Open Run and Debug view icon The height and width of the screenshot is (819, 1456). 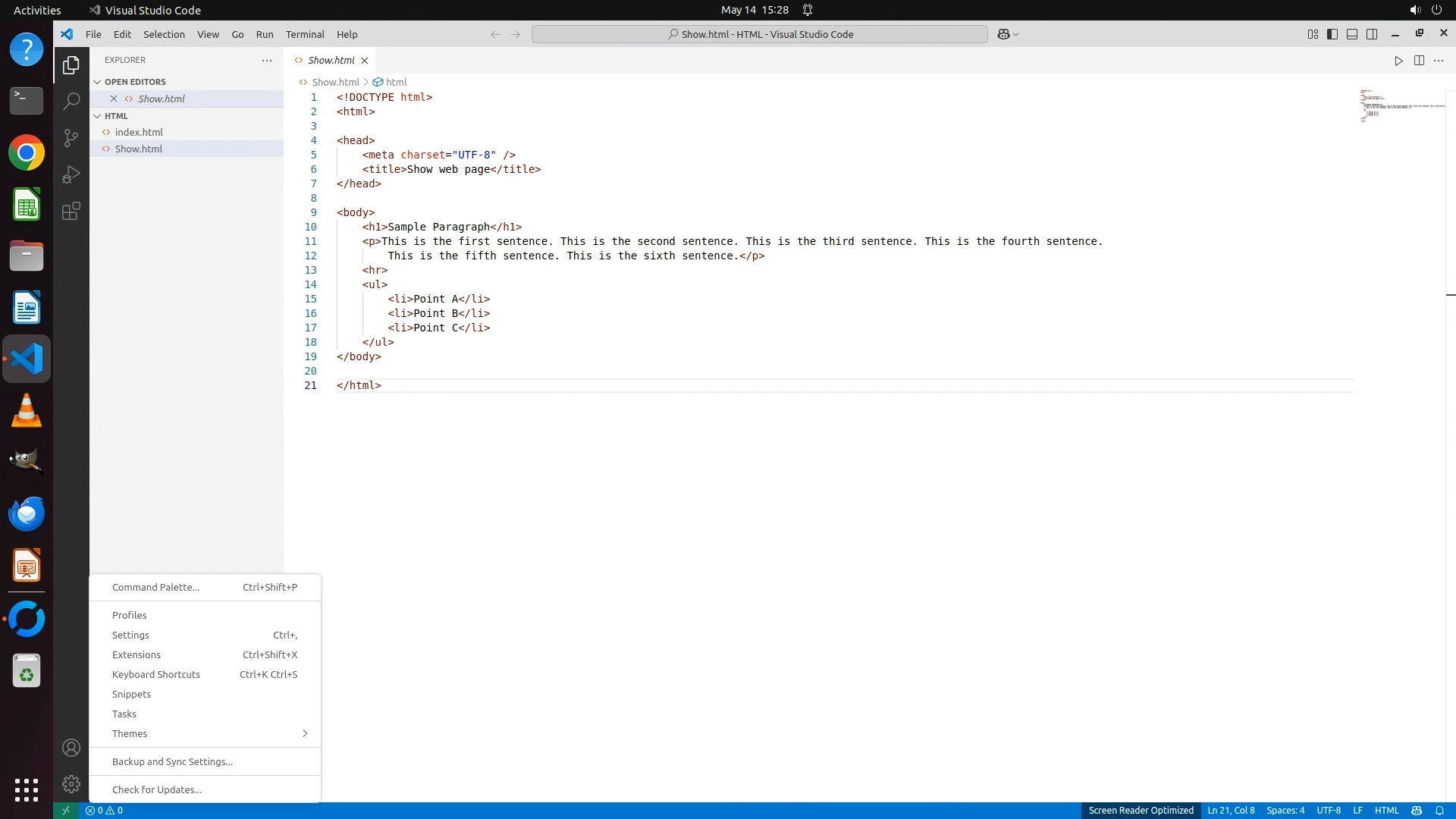point(71,174)
